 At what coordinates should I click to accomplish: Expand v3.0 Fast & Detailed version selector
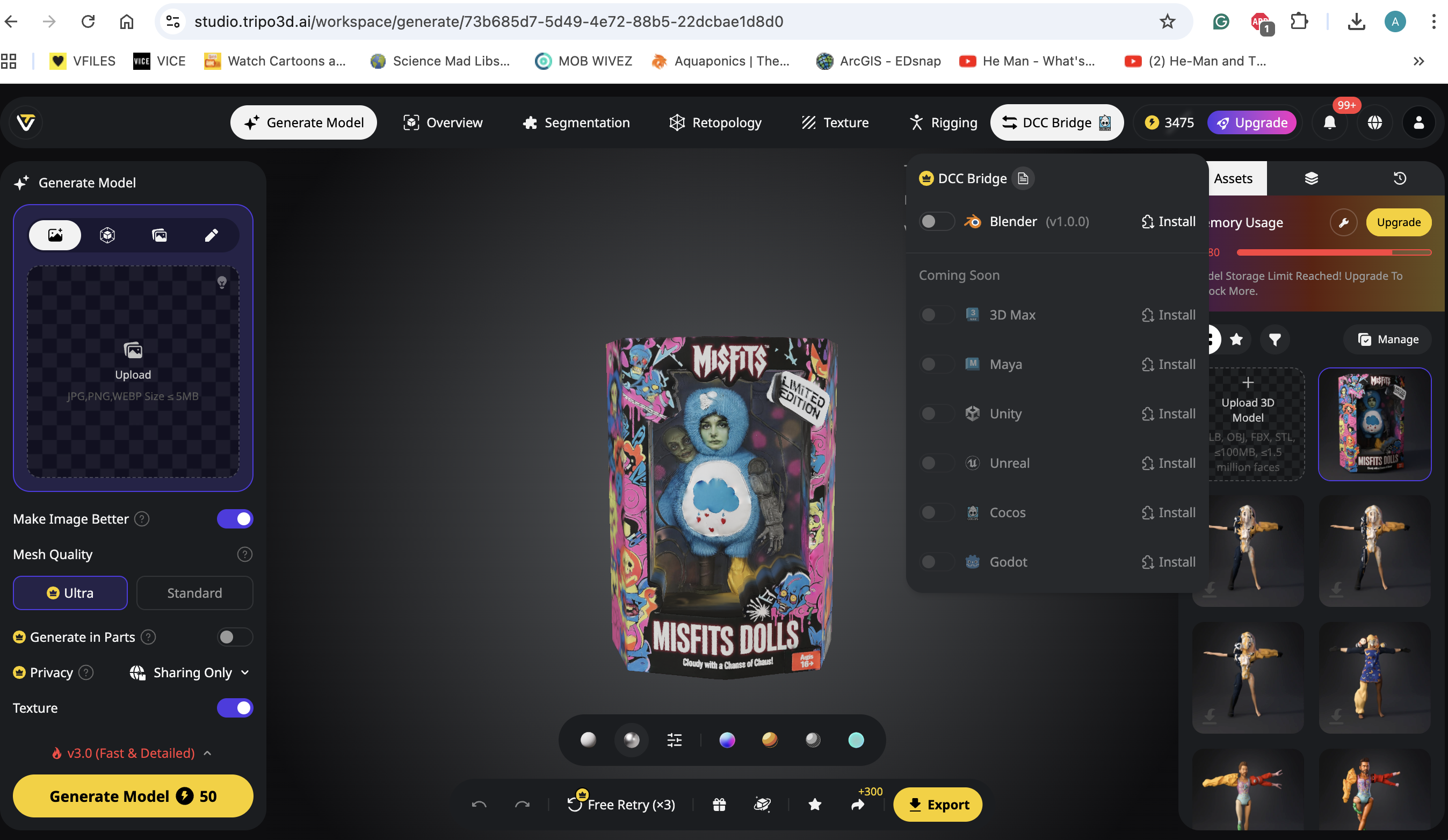132,752
